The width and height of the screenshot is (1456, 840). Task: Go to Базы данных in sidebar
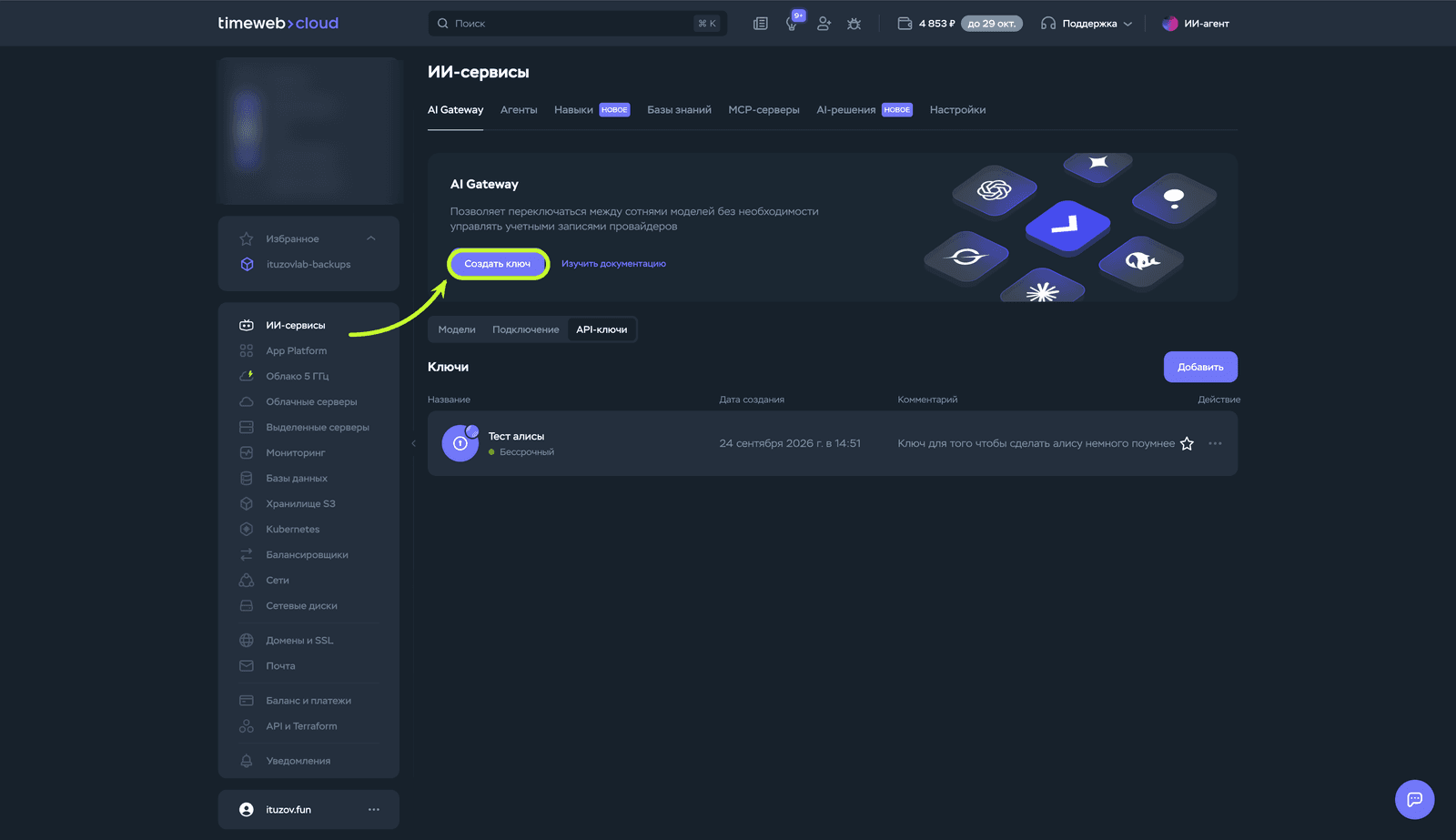click(x=296, y=478)
